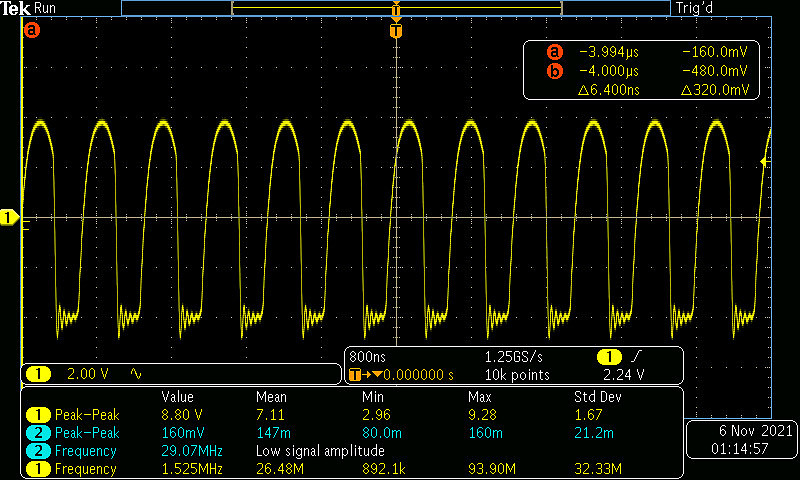This screenshot has height=480, width=800.
Task: Click the 892.1k min frequency value
Action: coord(384,469)
